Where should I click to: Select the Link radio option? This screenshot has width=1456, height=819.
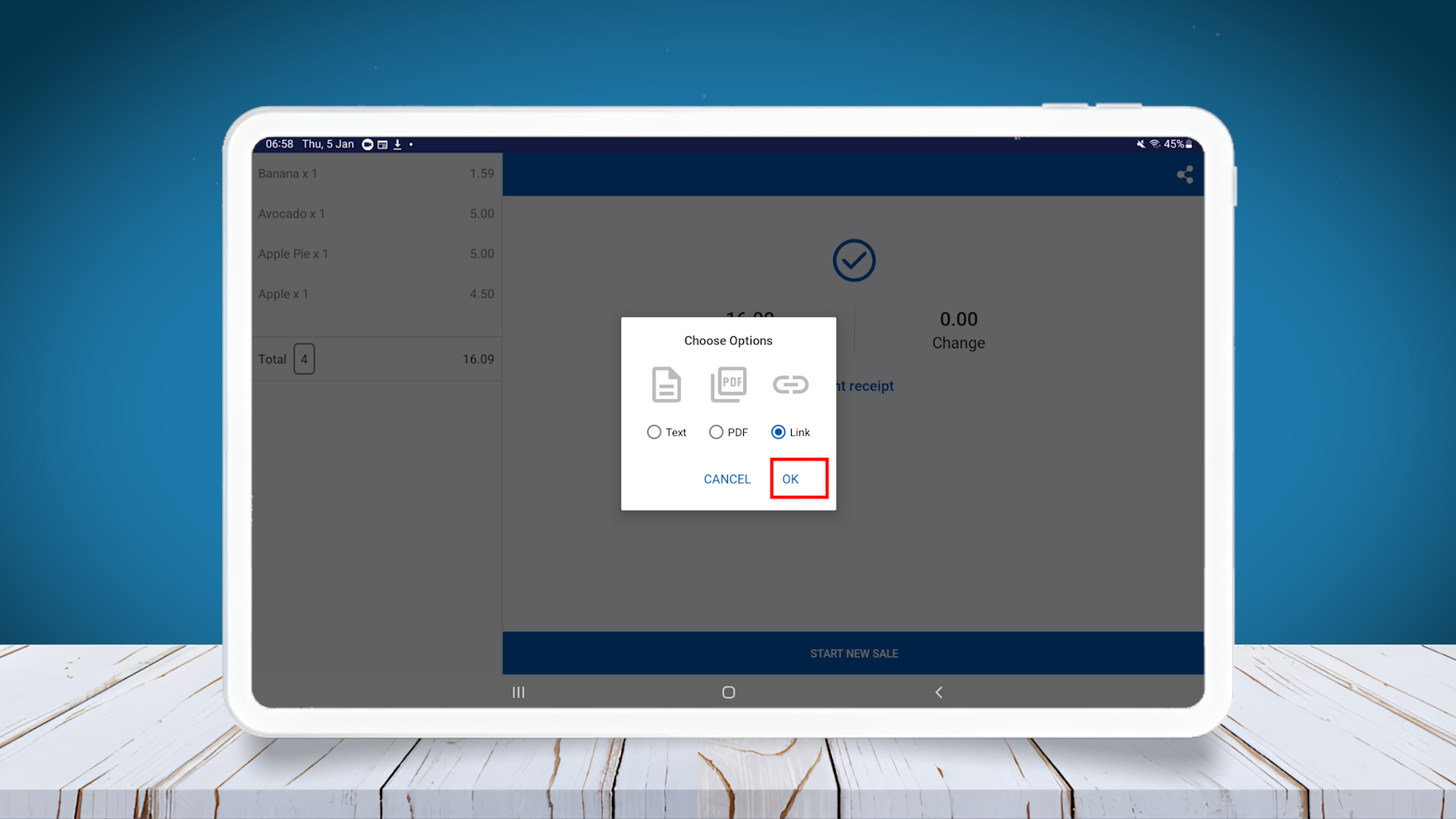click(778, 432)
